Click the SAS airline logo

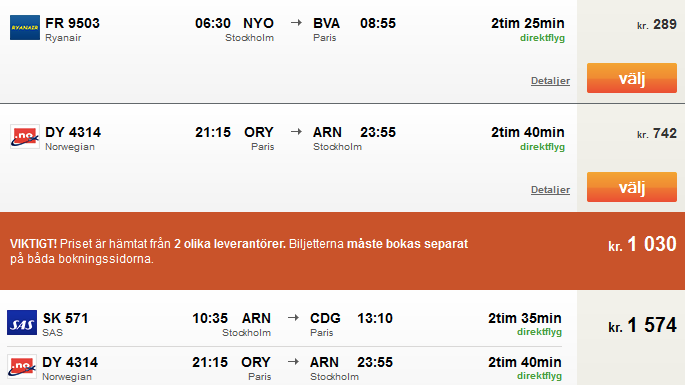coord(22,323)
